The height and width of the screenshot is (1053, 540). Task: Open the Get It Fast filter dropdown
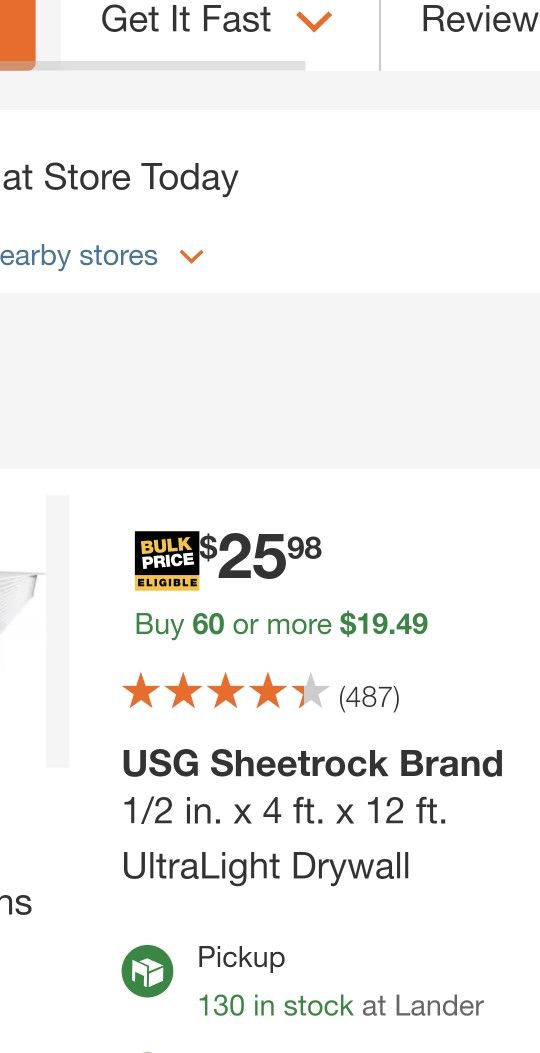pos(216,20)
